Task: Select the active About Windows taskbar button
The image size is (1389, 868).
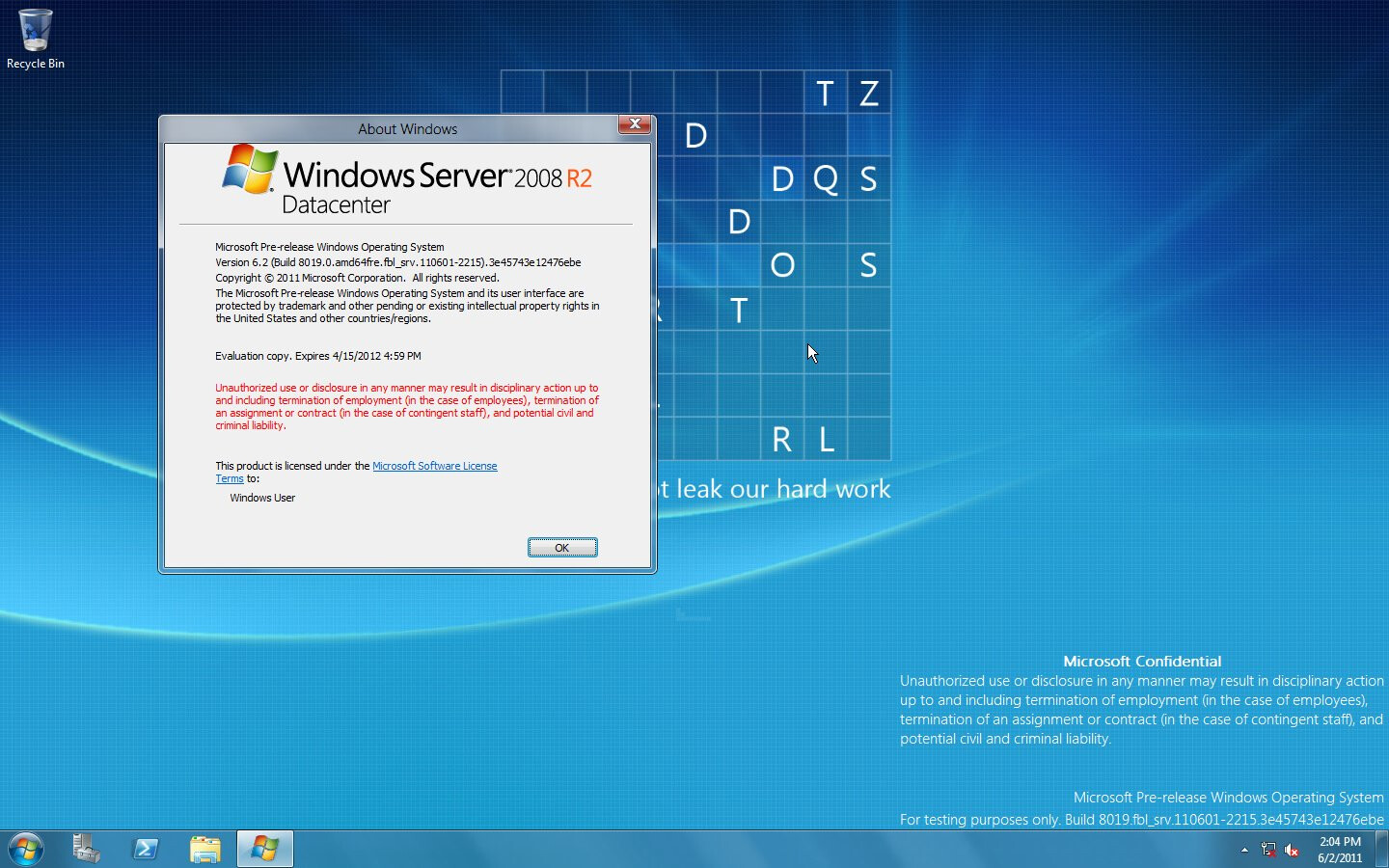Action: [x=264, y=849]
